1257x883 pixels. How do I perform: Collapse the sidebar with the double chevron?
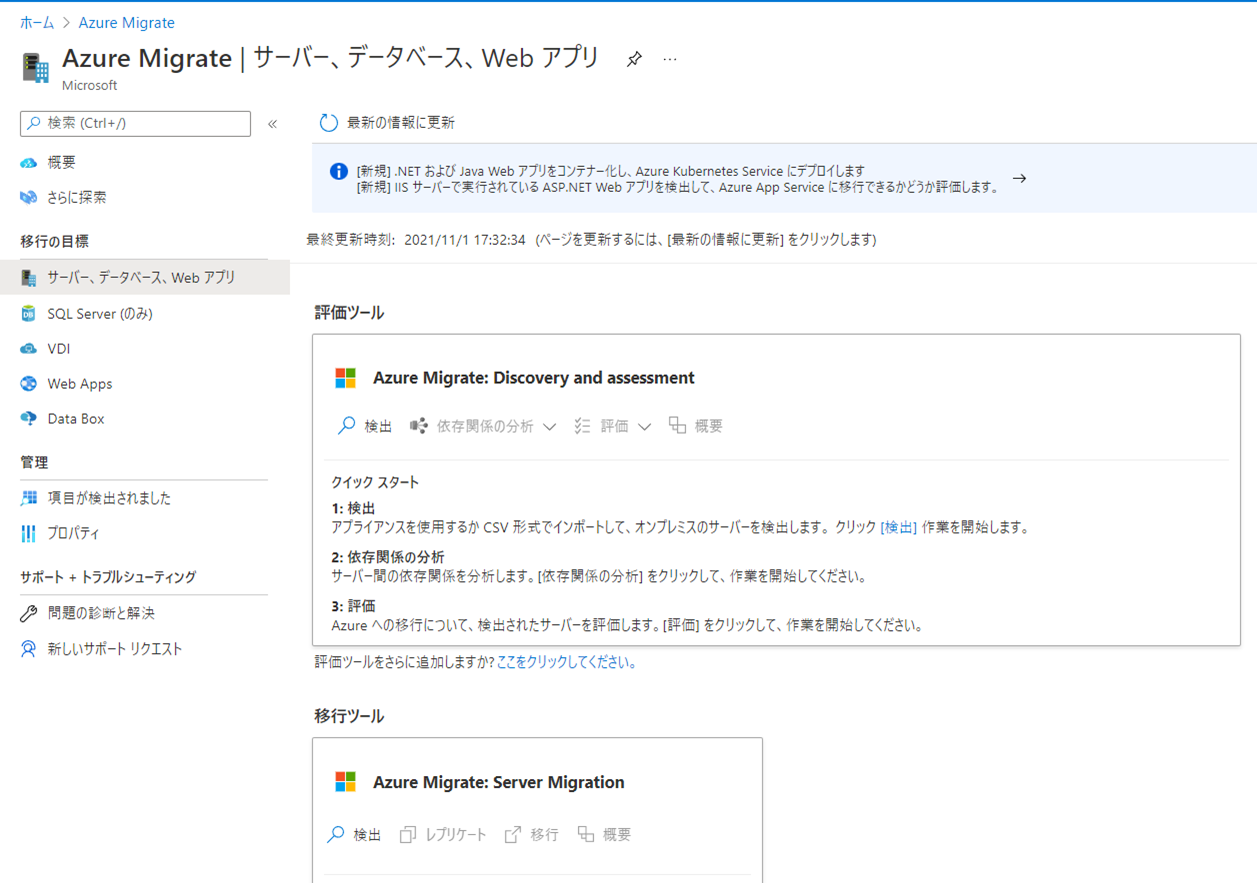[x=271, y=122]
